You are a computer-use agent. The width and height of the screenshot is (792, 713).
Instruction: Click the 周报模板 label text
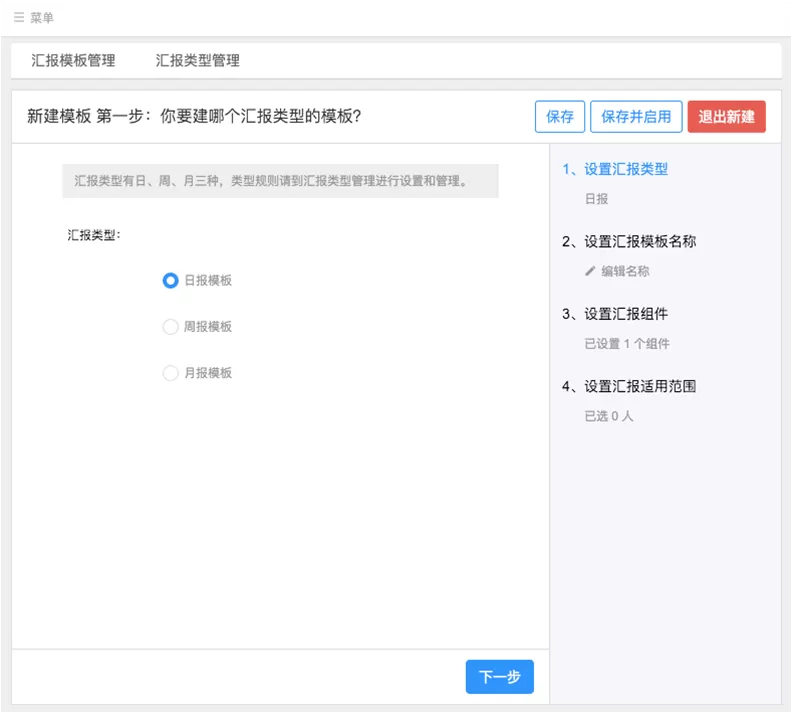[x=208, y=327]
